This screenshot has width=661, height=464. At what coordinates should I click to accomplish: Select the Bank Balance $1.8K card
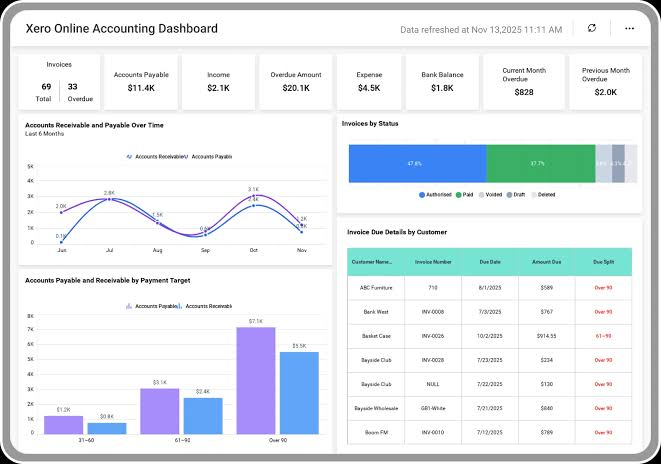pyautogui.click(x=442, y=82)
